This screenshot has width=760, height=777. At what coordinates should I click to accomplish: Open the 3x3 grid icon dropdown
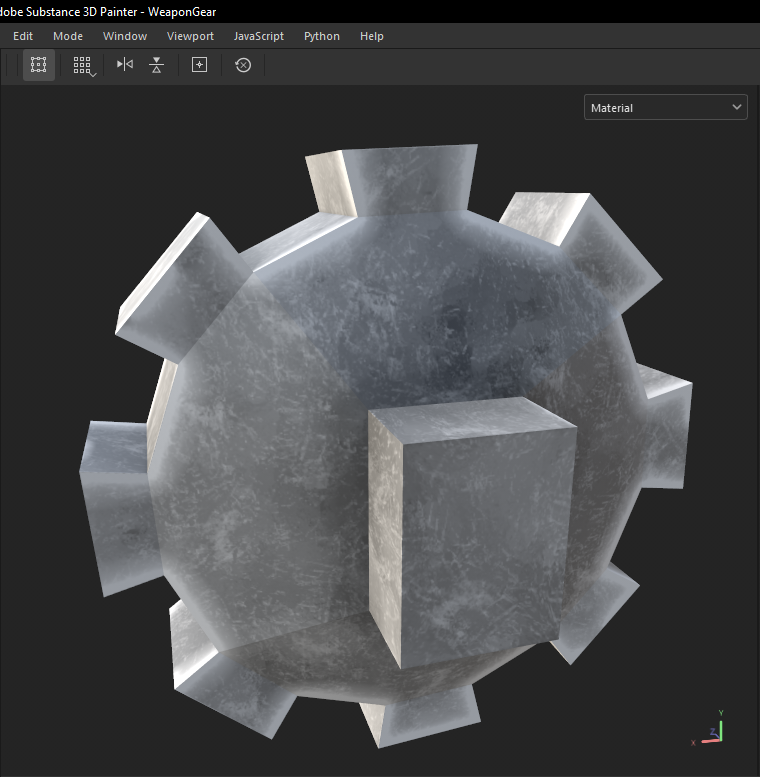(x=83, y=65)
